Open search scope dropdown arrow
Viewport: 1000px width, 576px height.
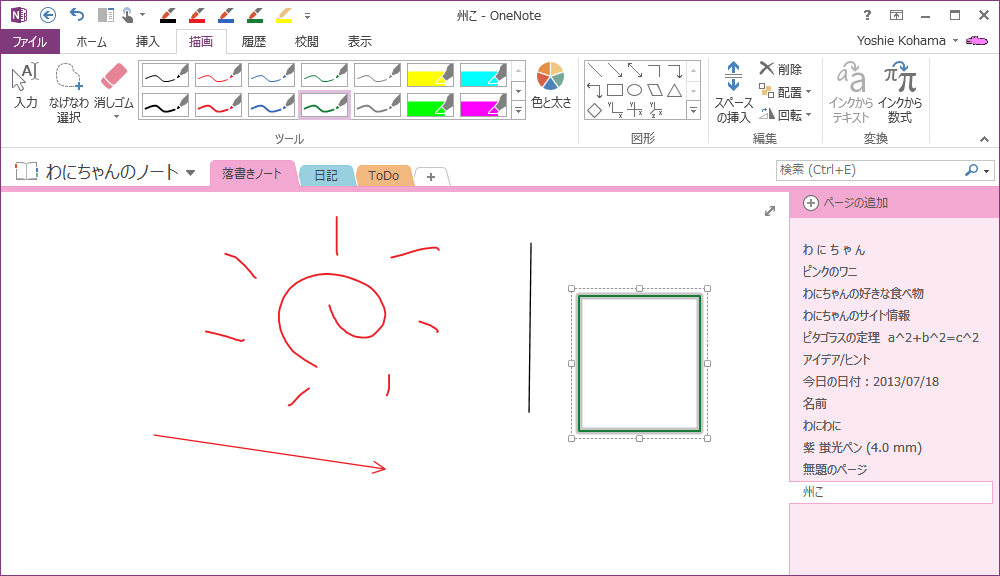(x=987, y=170)
